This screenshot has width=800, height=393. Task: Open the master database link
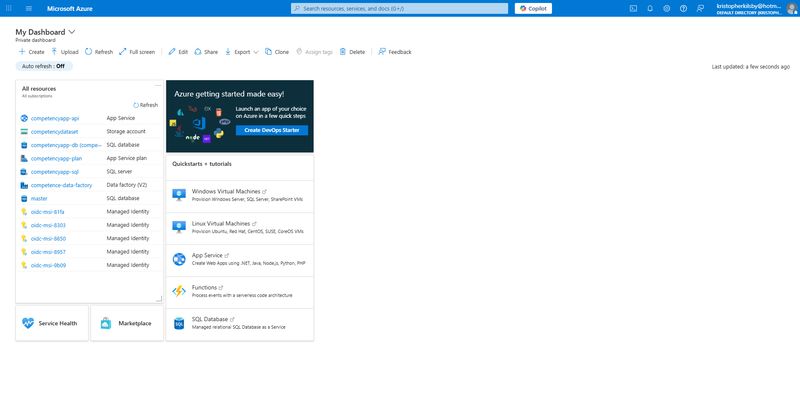coord(39,199)
